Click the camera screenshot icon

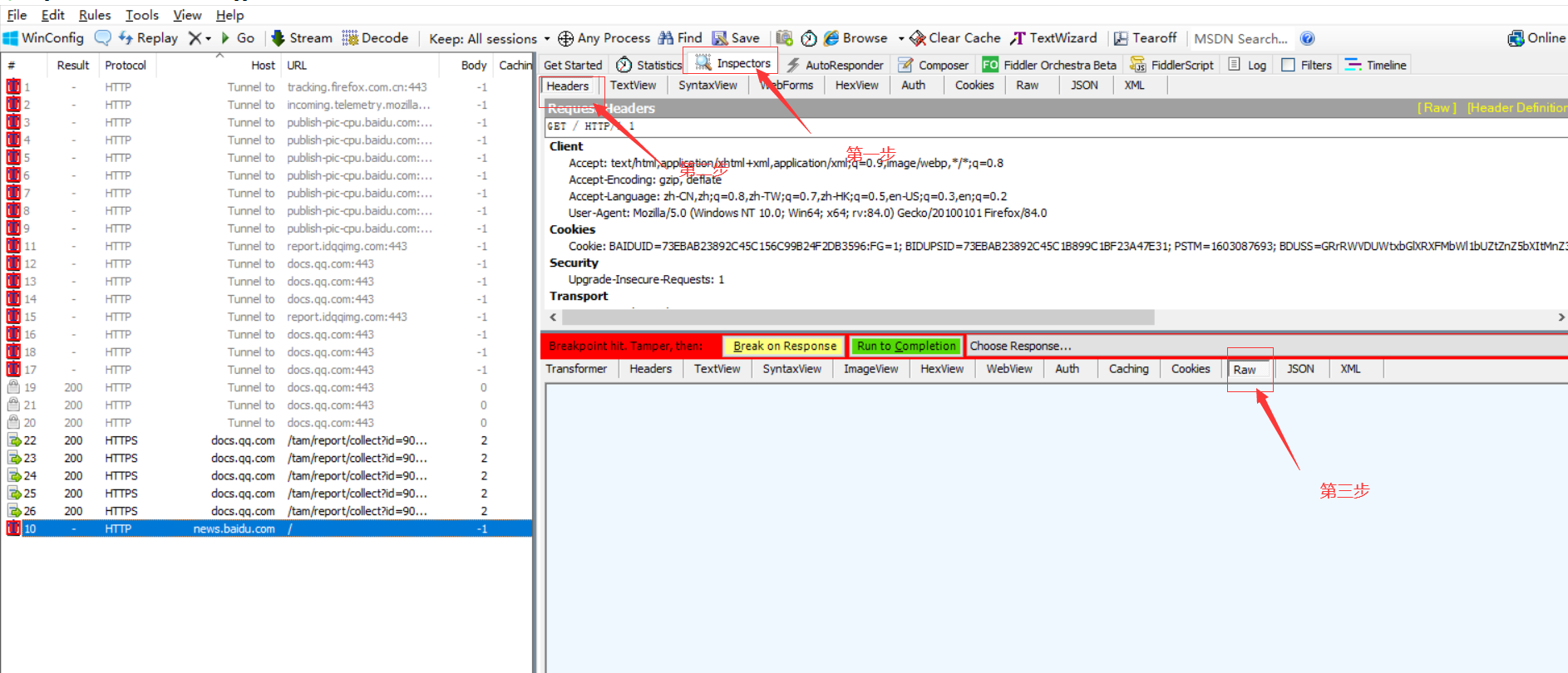pyautogui.click(x=784, y=38)
